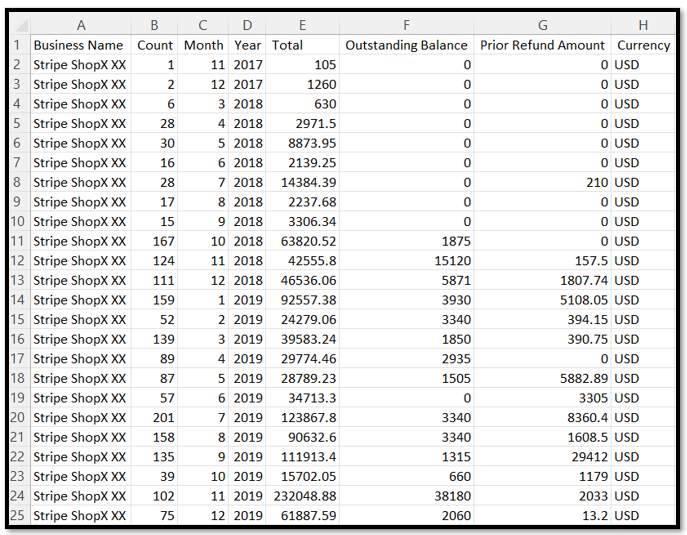This screenshot has height=535, width=687.
Task: Select column F header
Action: tap(406, 25)
